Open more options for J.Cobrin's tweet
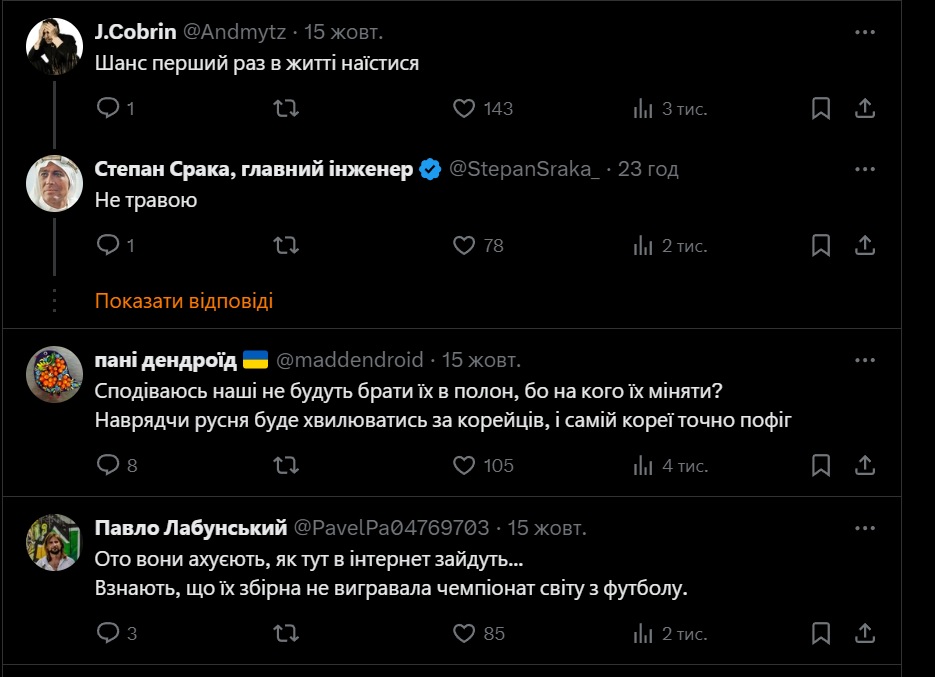This screenshot has width=935, height=677. click(x=865, y=32)
